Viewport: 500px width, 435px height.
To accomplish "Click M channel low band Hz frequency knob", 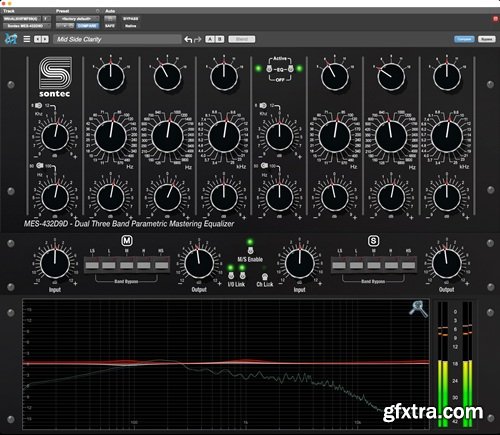I will pos(111,136).
